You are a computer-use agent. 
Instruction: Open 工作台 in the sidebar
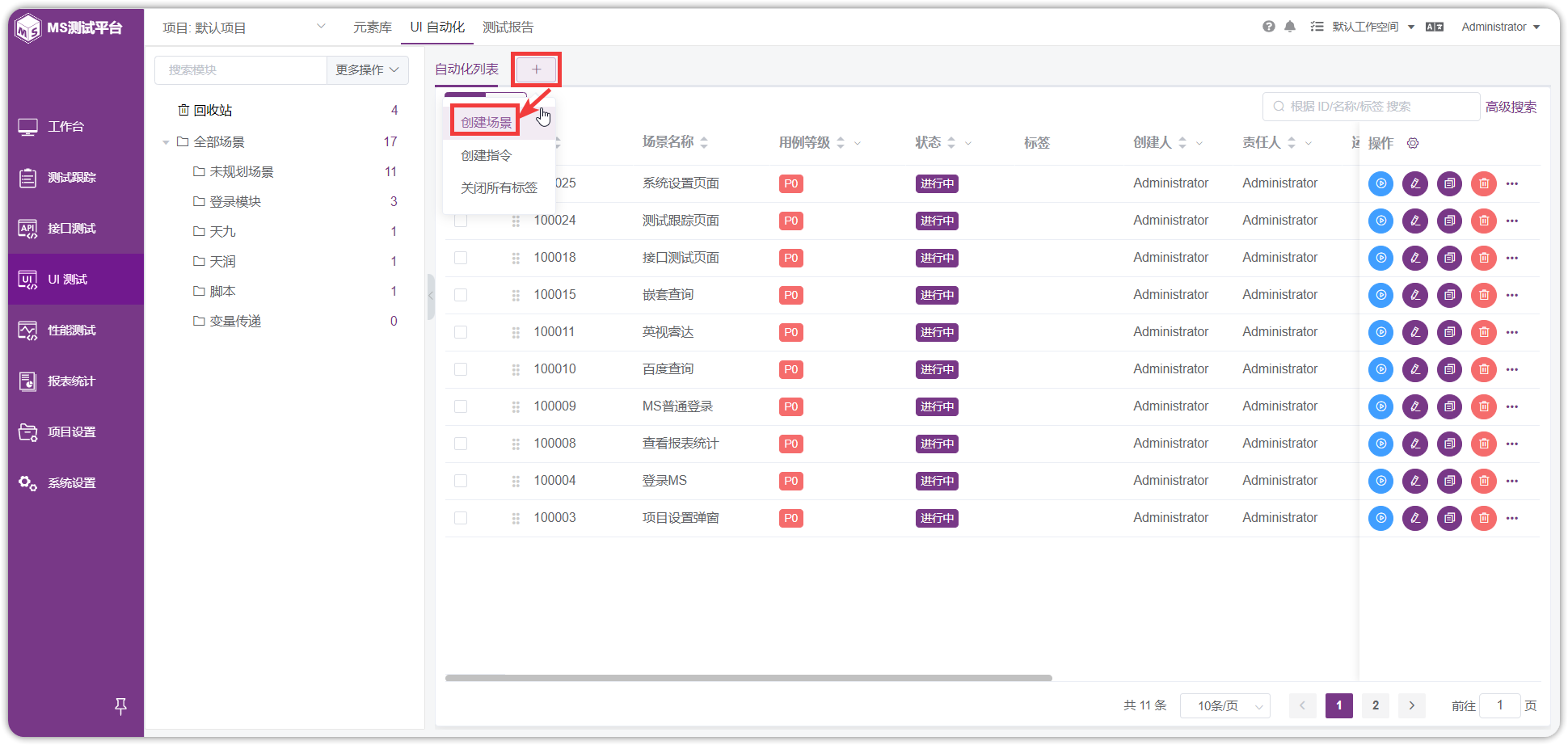pos(76,127)
